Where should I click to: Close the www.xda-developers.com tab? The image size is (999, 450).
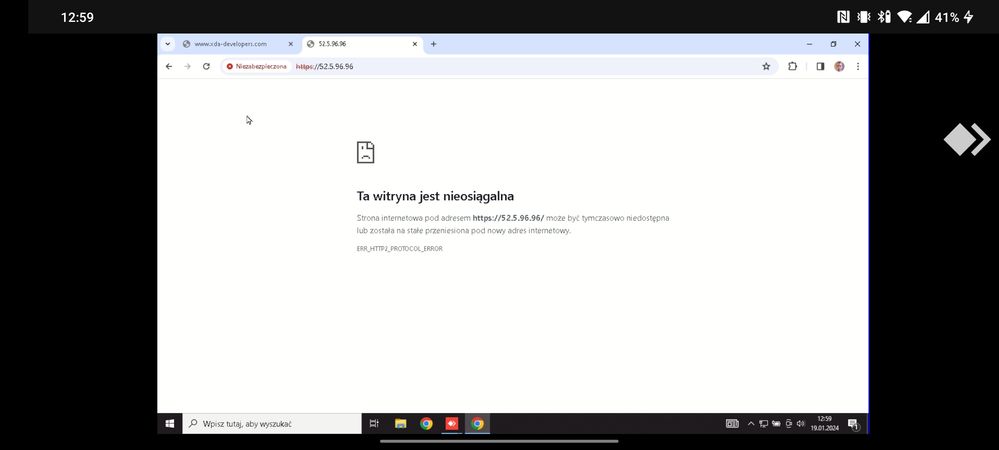click(291, 44)
